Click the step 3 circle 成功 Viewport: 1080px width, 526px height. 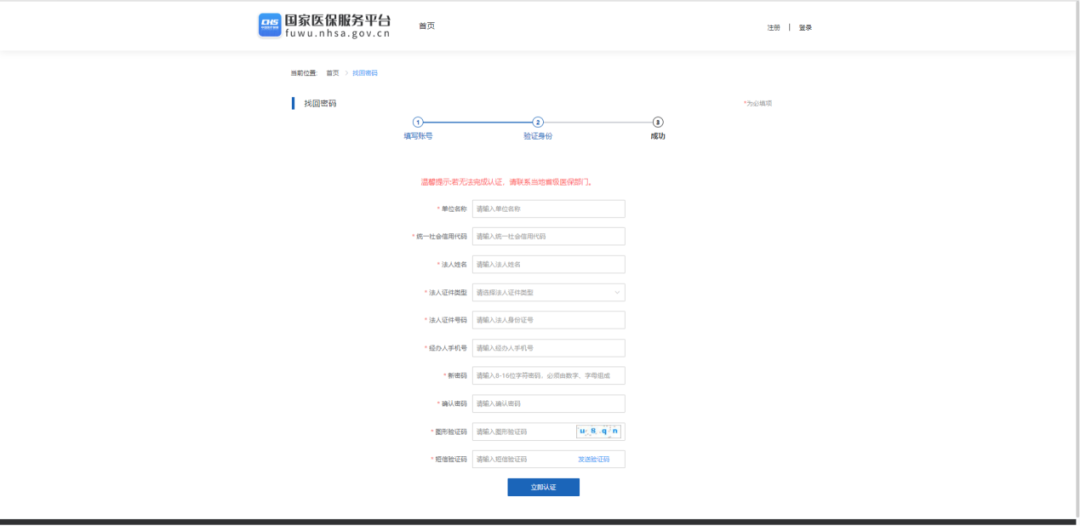coord(658,122)
